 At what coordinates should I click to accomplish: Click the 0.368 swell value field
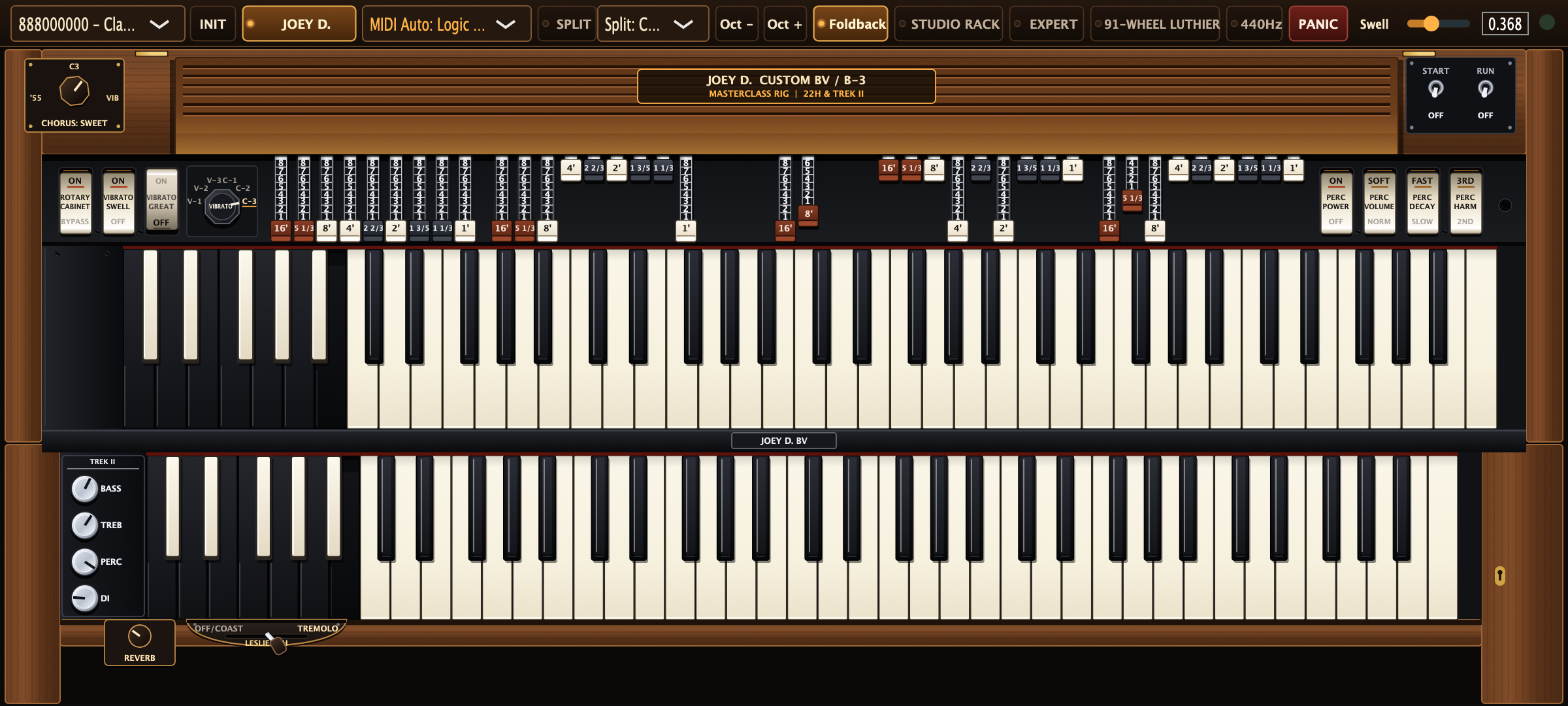1505,24
